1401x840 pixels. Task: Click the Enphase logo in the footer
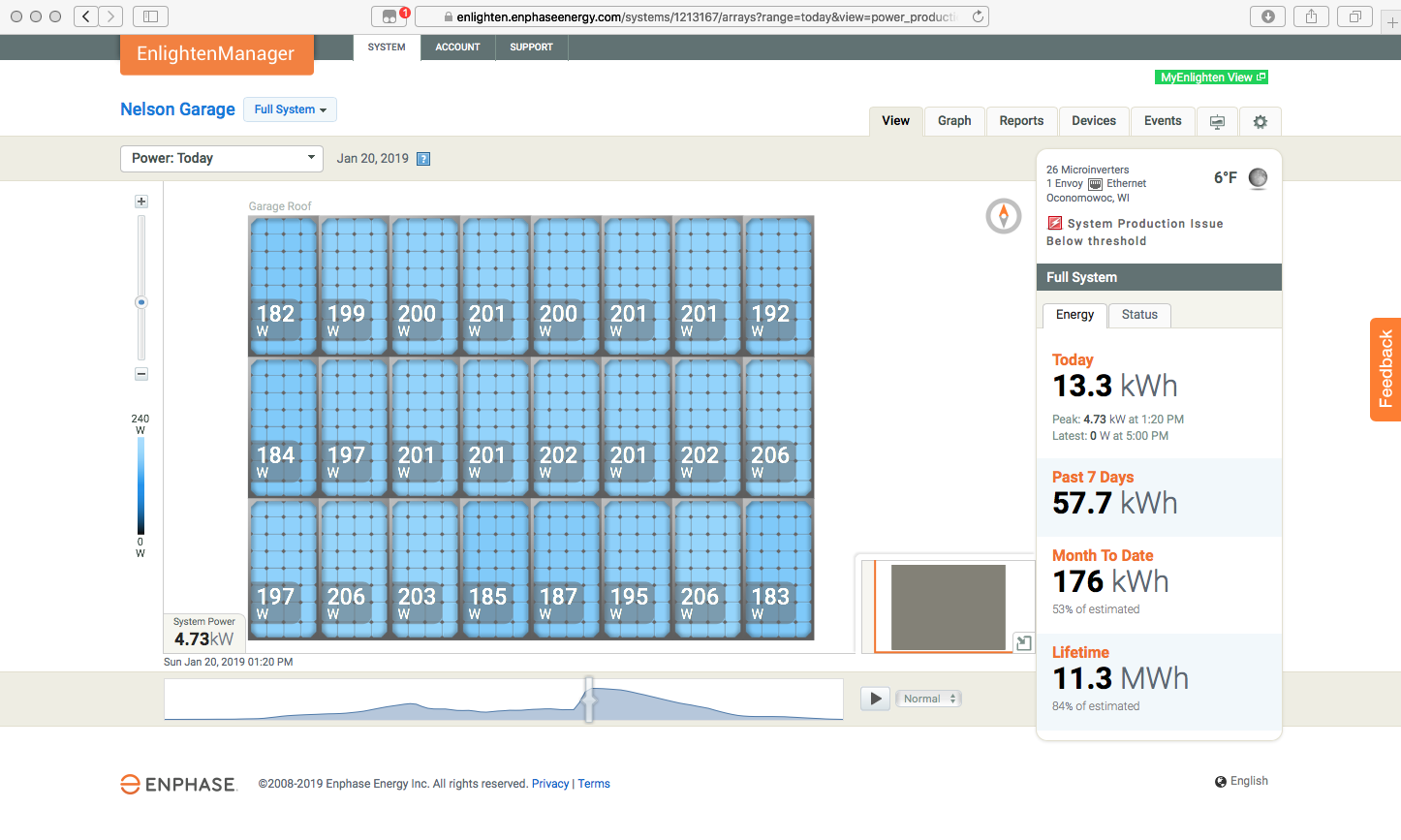coord(178,784)
